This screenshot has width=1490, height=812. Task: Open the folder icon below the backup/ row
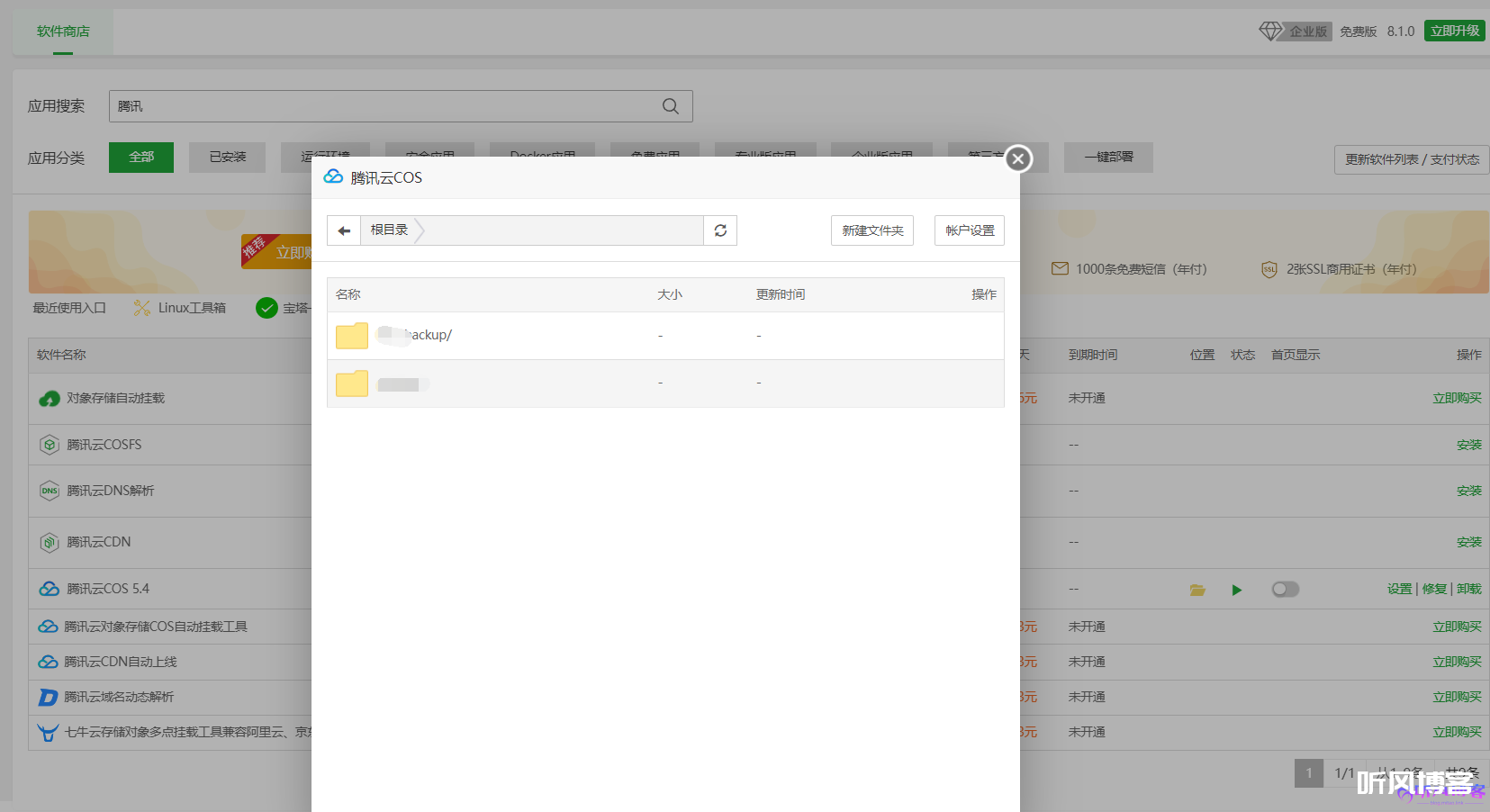(352, 383)
